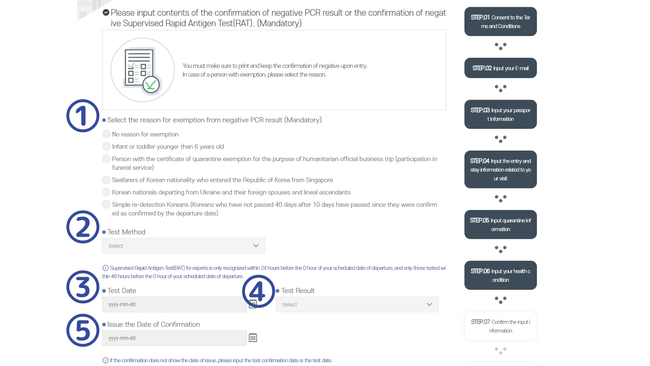The height and width of the screenshot is (366, 650).
Task: Go to STEP.01 Consent to Terms step
Action: pyautogui.click(x=500, y=22)
